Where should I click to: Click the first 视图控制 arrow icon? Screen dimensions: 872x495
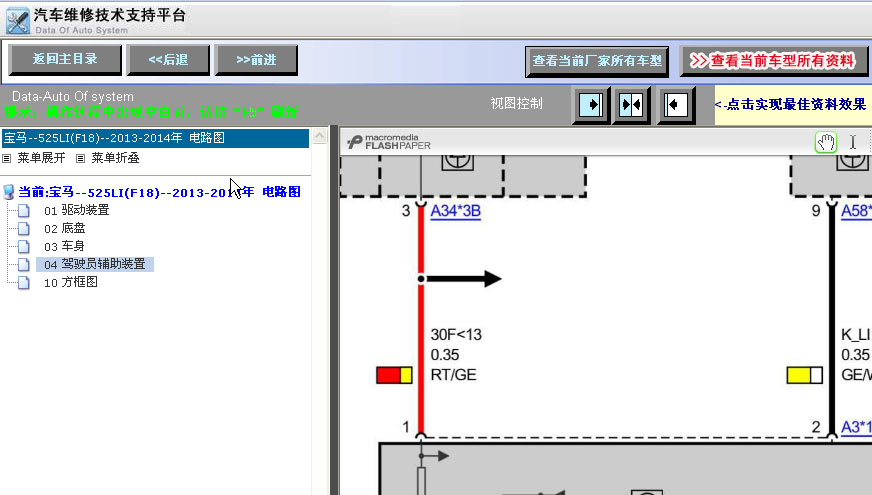coord(591,105)
